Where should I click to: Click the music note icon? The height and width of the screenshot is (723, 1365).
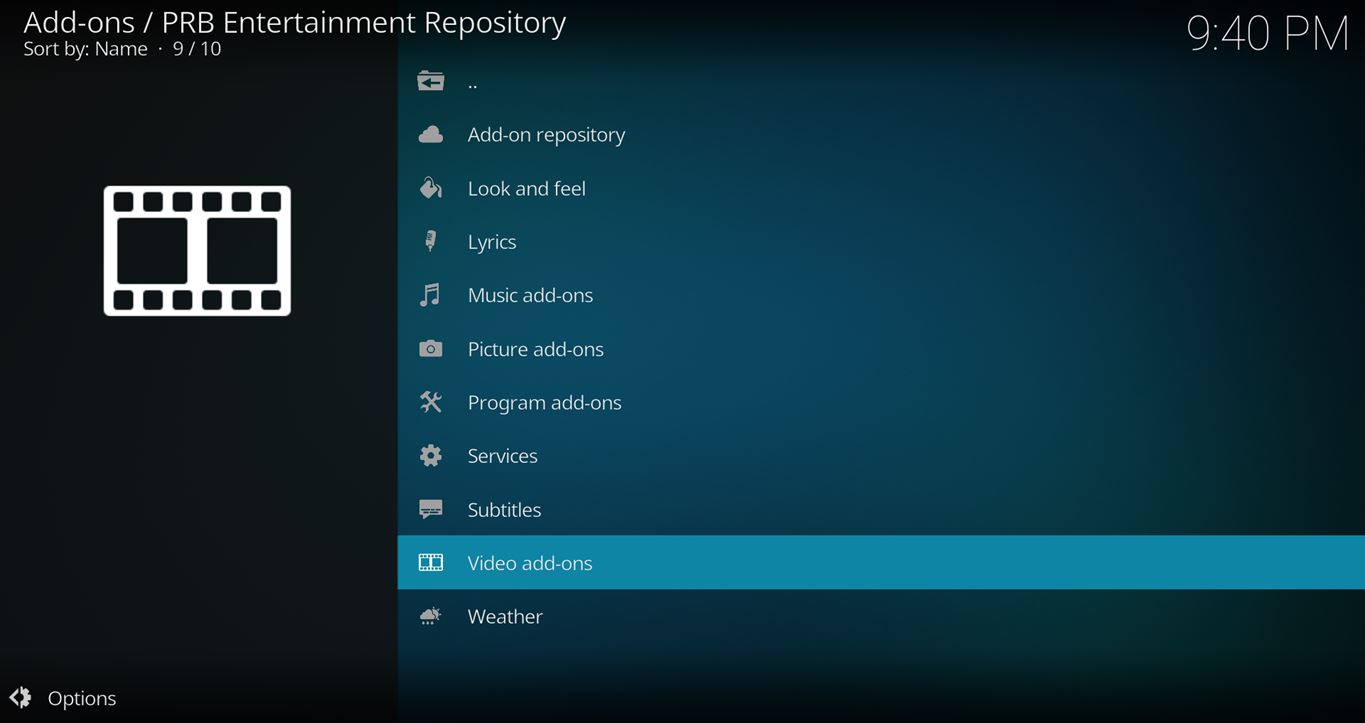point(431,295)
